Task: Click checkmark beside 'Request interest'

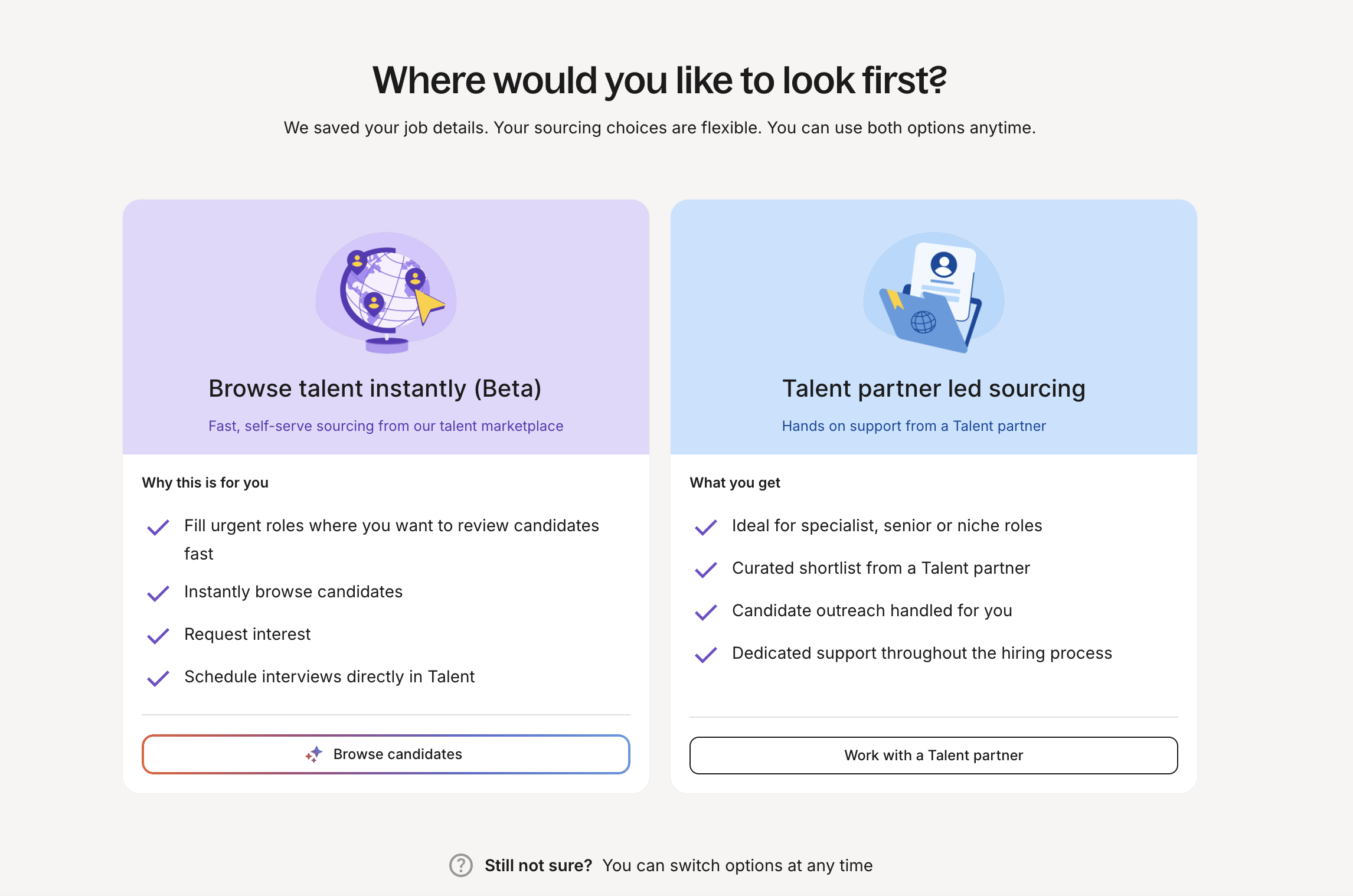Action: click(158, 635)
